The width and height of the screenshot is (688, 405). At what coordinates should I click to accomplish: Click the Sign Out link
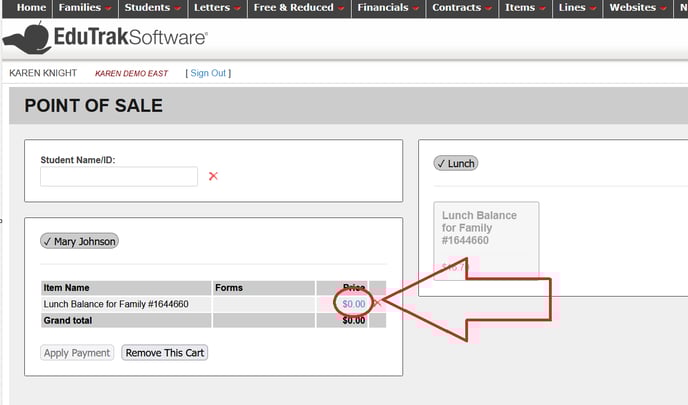208,73
